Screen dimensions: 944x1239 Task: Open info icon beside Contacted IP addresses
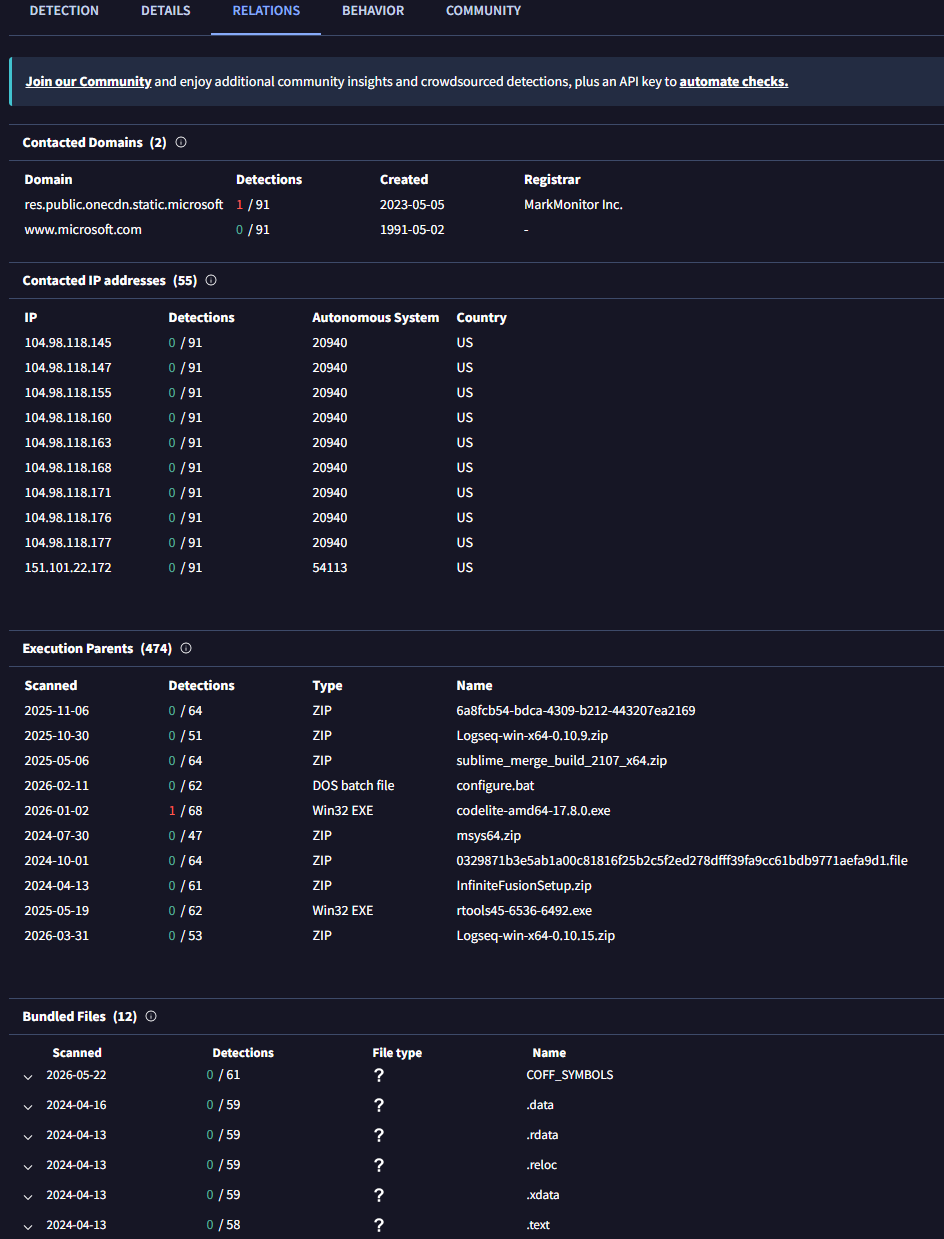point(211,280)
